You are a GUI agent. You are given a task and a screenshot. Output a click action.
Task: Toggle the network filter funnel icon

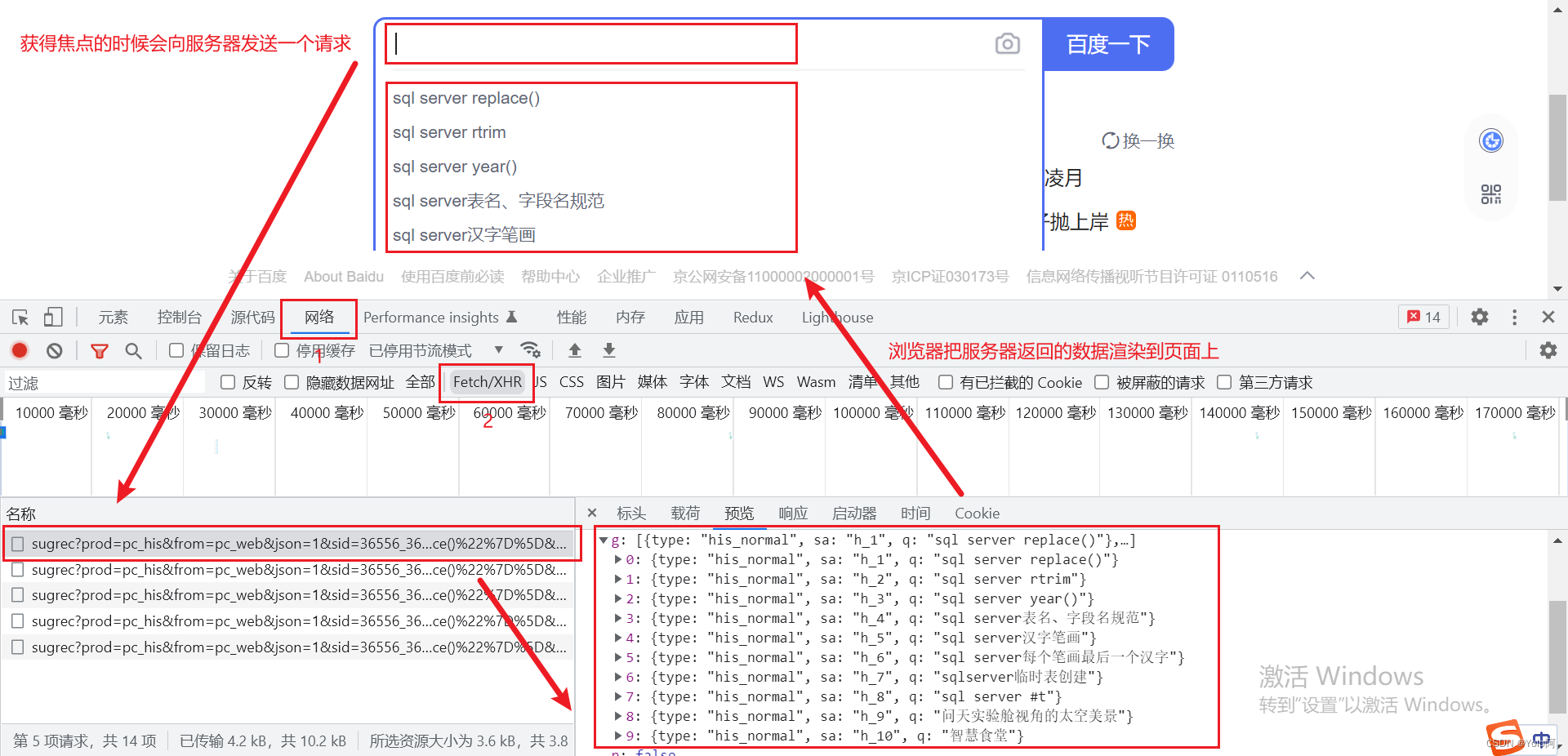(100, 351)
